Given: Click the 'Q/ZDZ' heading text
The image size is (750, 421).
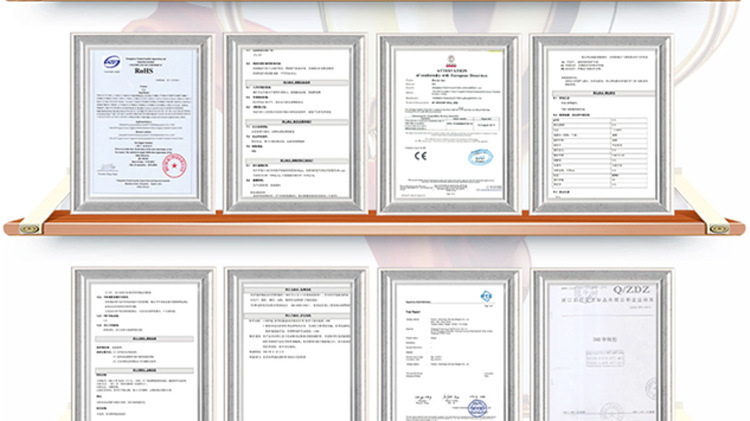Looking at the screenshot, I should pyautogui.click(x=631, y=290).
